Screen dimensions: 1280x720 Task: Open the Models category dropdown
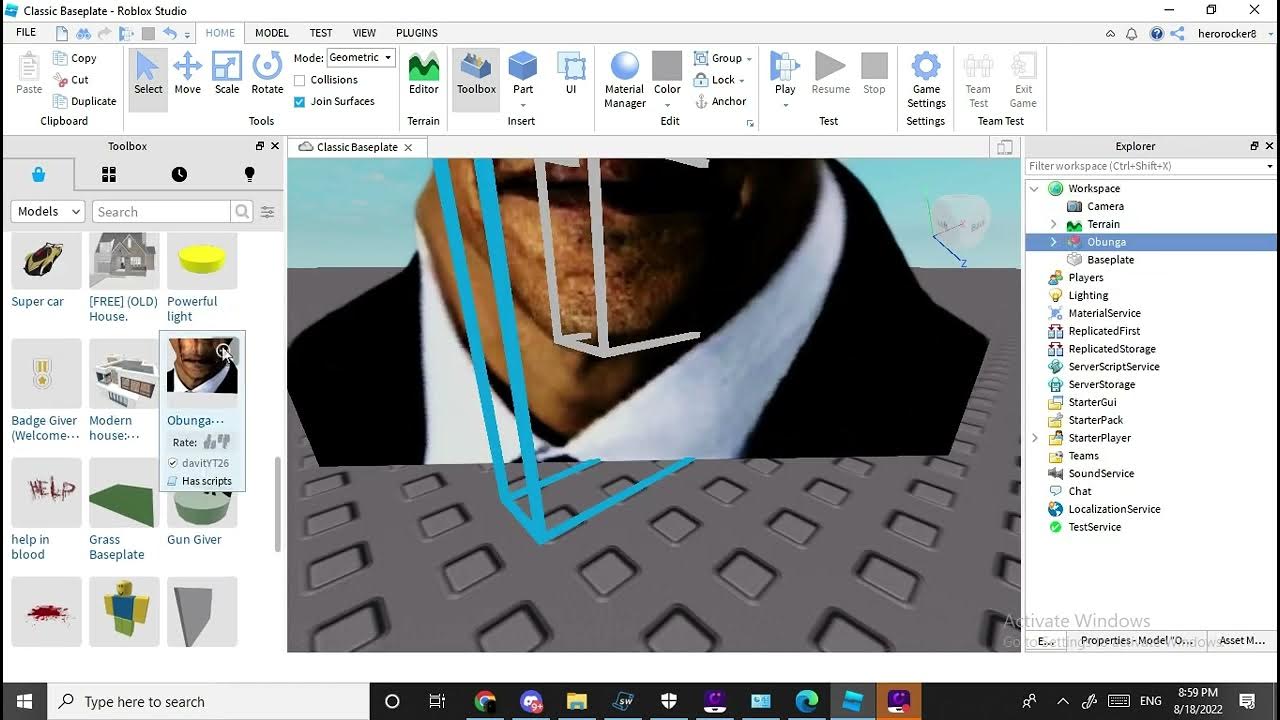[48, 212]
